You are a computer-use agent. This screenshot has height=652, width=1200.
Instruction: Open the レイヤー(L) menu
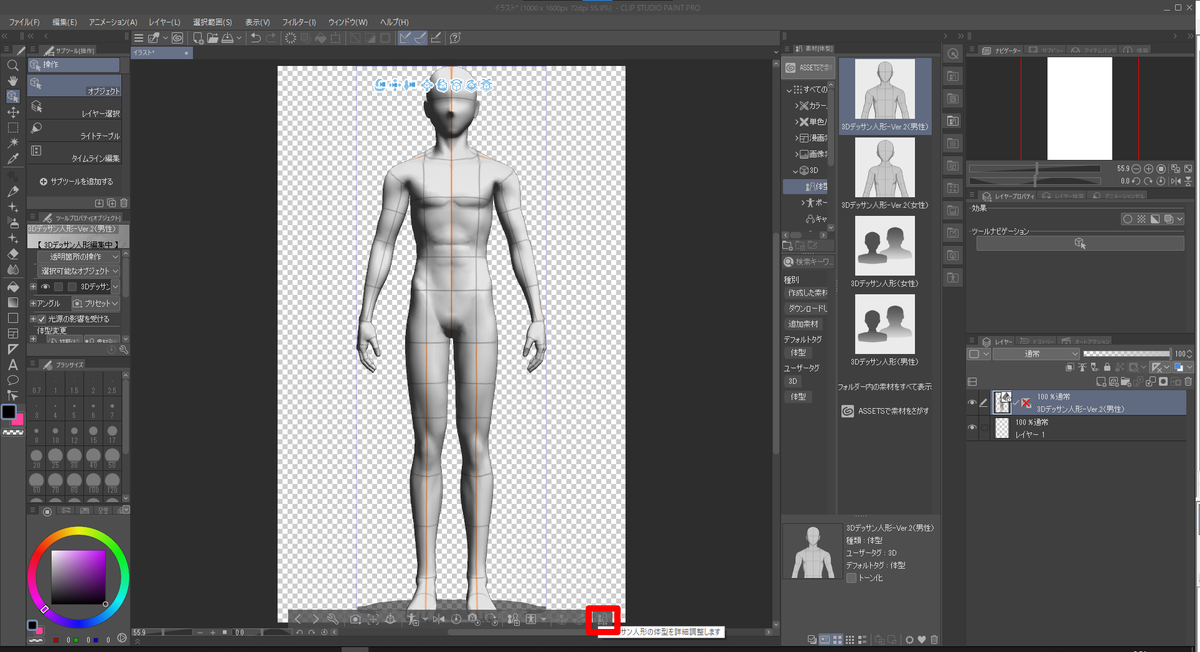(x=165, y=21)
